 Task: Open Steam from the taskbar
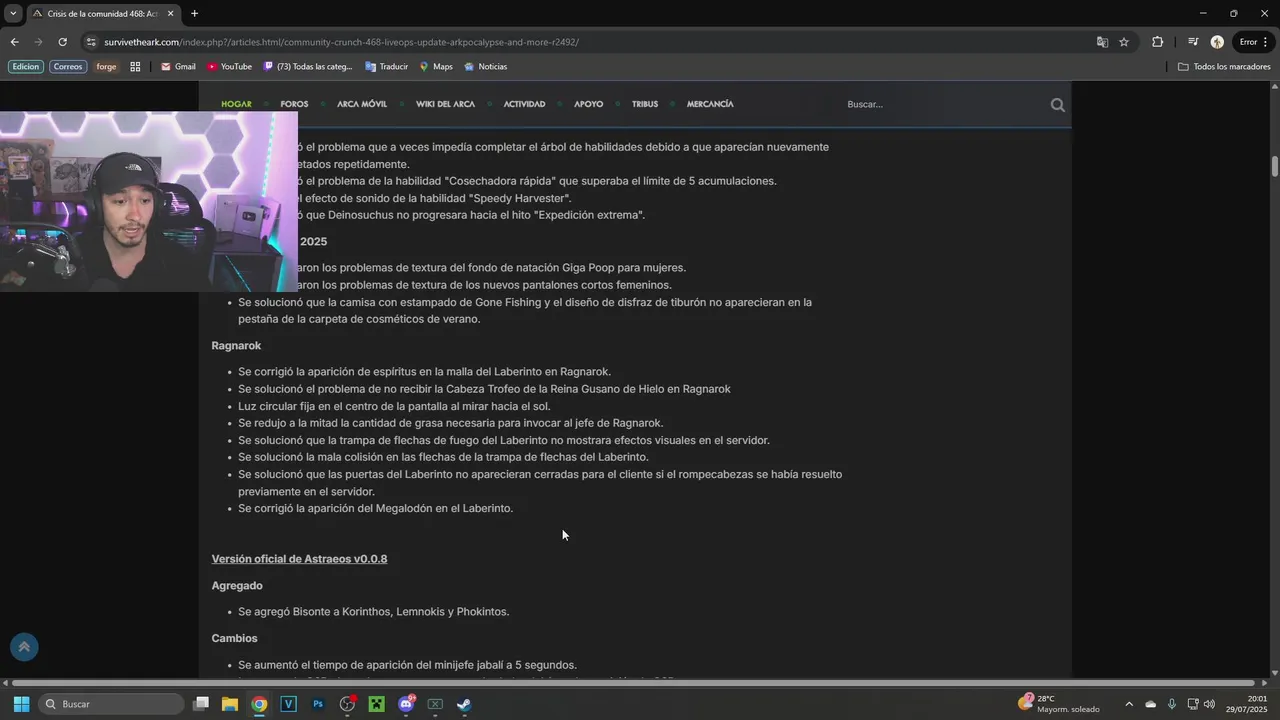pyautogui.click(x=464, y=704)
